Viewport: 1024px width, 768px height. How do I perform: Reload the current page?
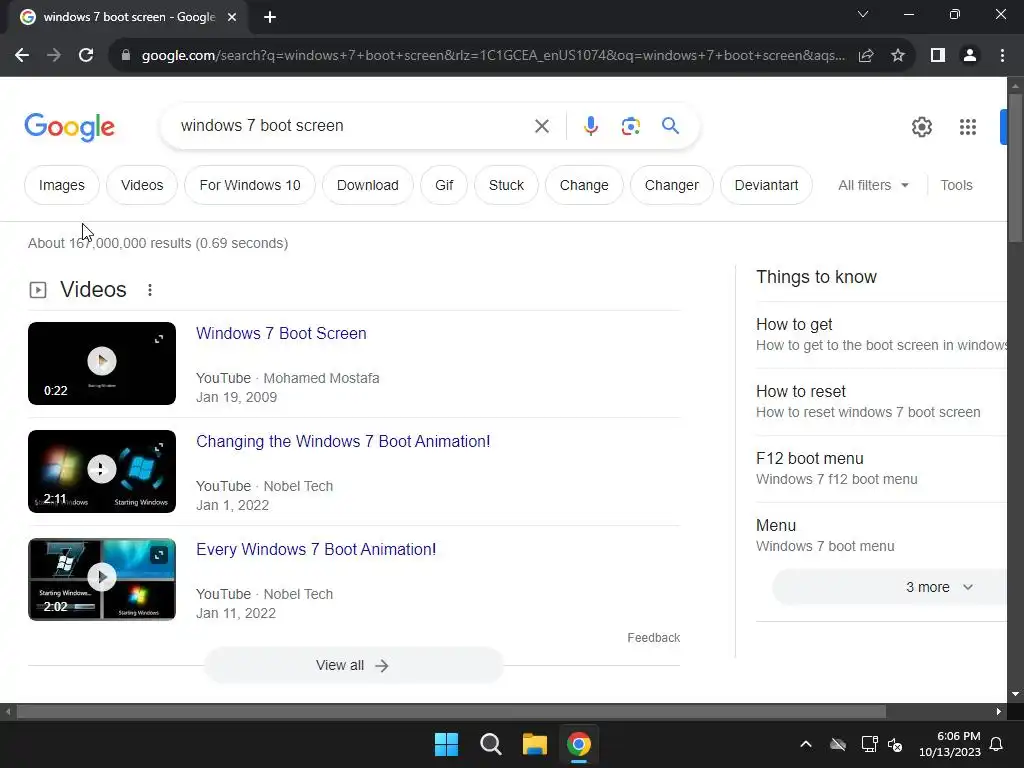86,56
